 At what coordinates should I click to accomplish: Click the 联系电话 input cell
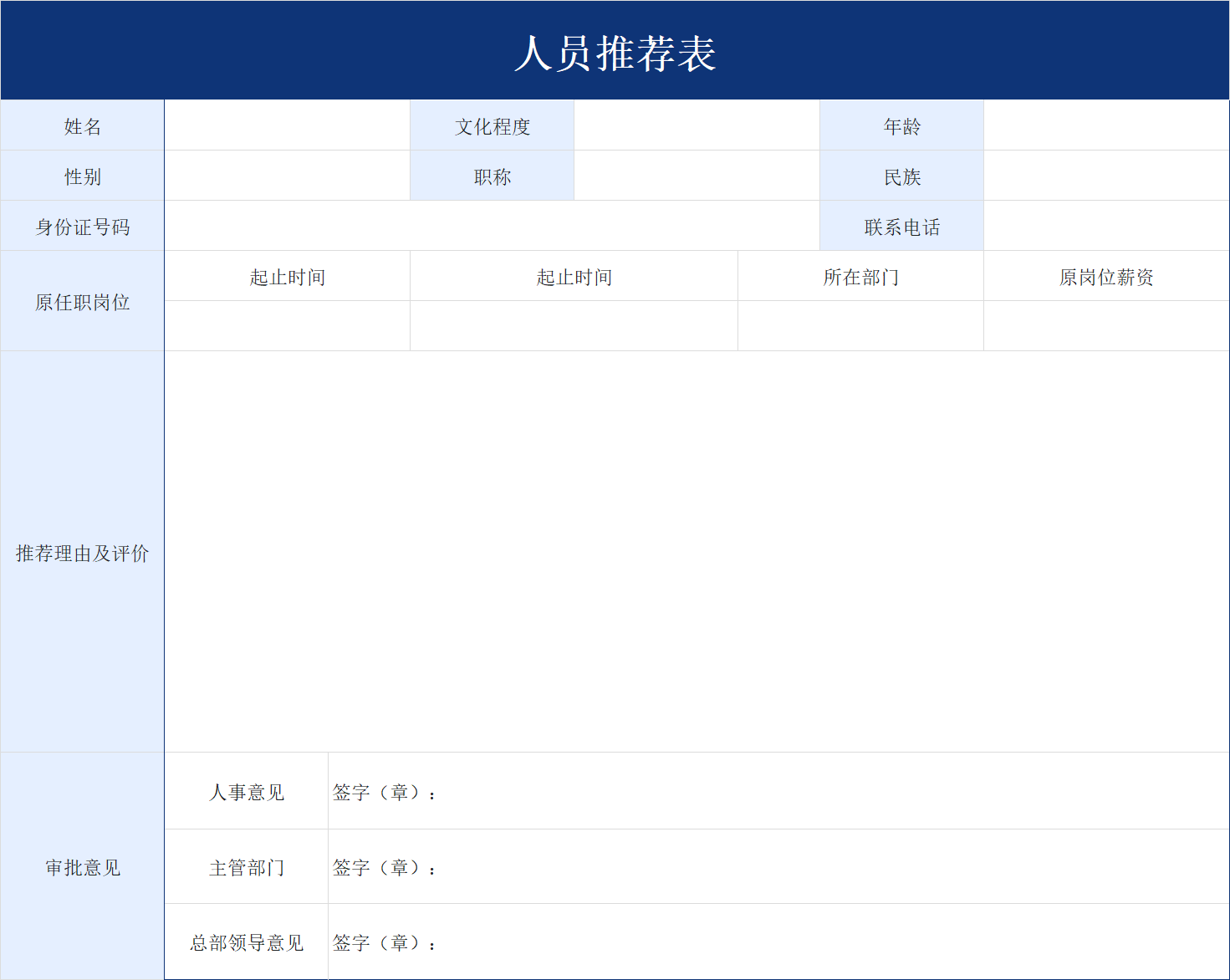point(1105,226)
